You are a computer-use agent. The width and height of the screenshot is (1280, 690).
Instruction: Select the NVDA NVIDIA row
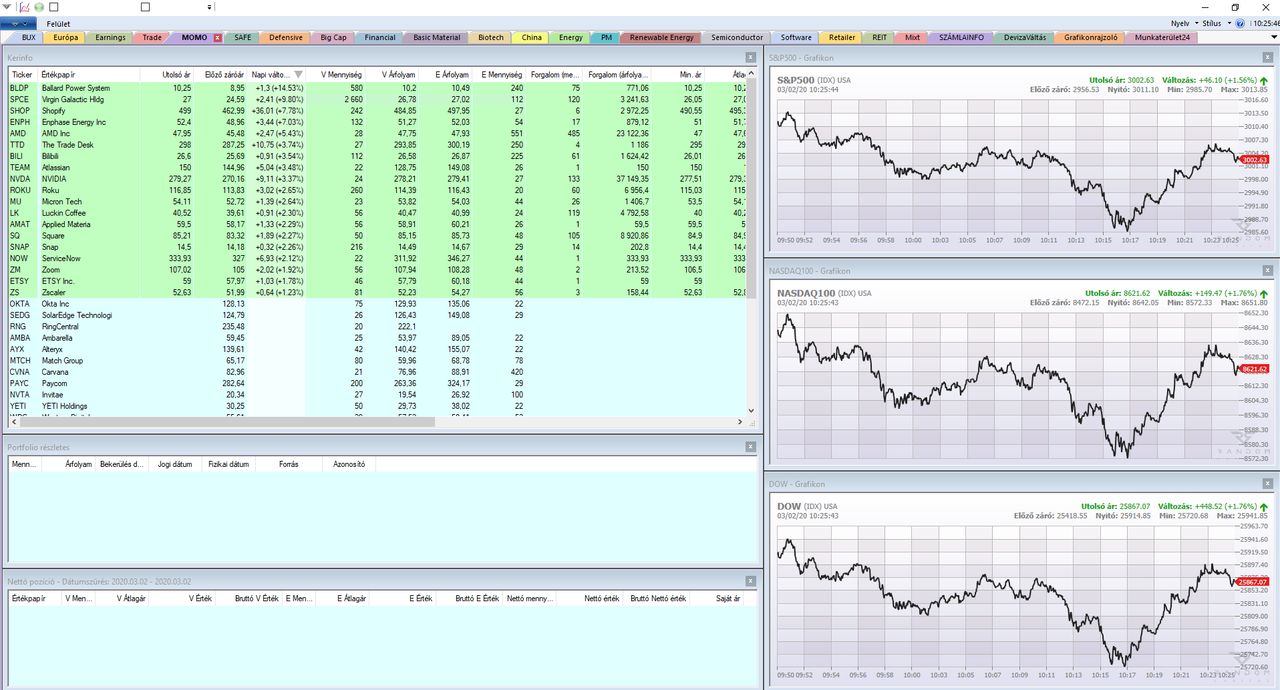click(378, 179)
